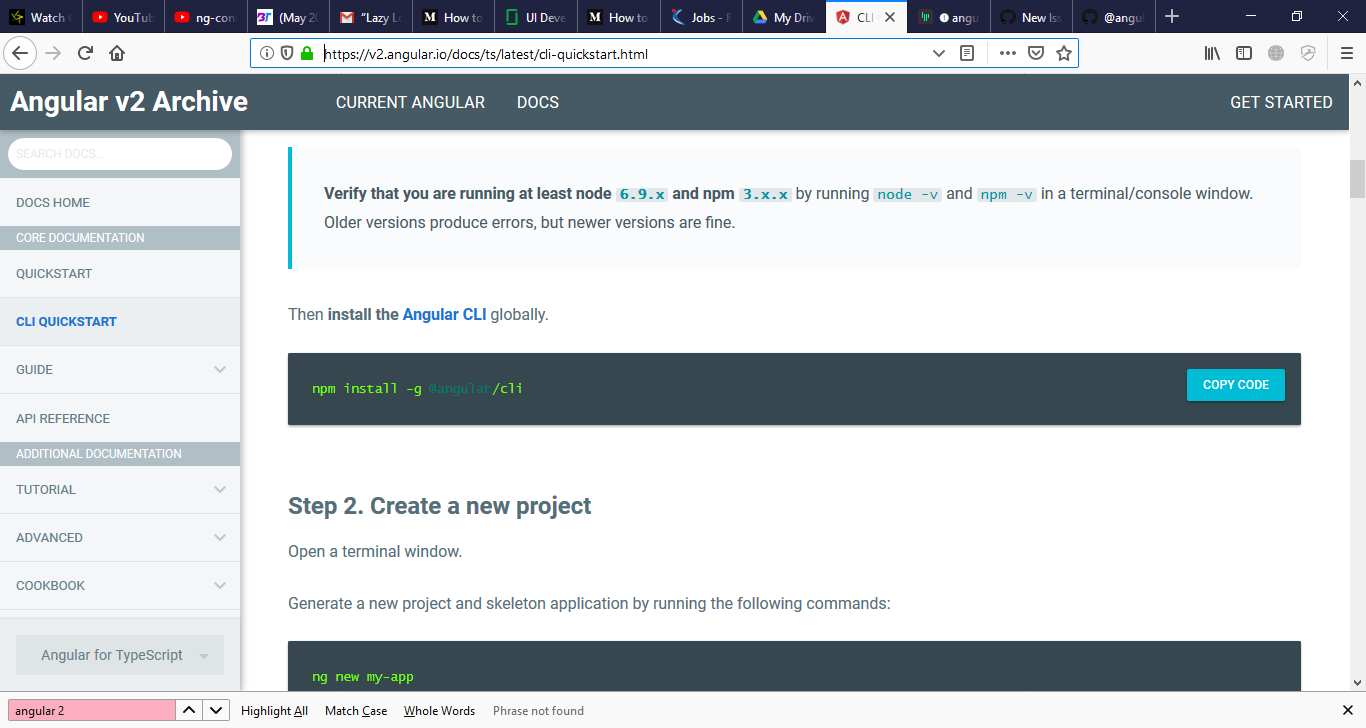Show site information icon in address bar

(267, 53)
